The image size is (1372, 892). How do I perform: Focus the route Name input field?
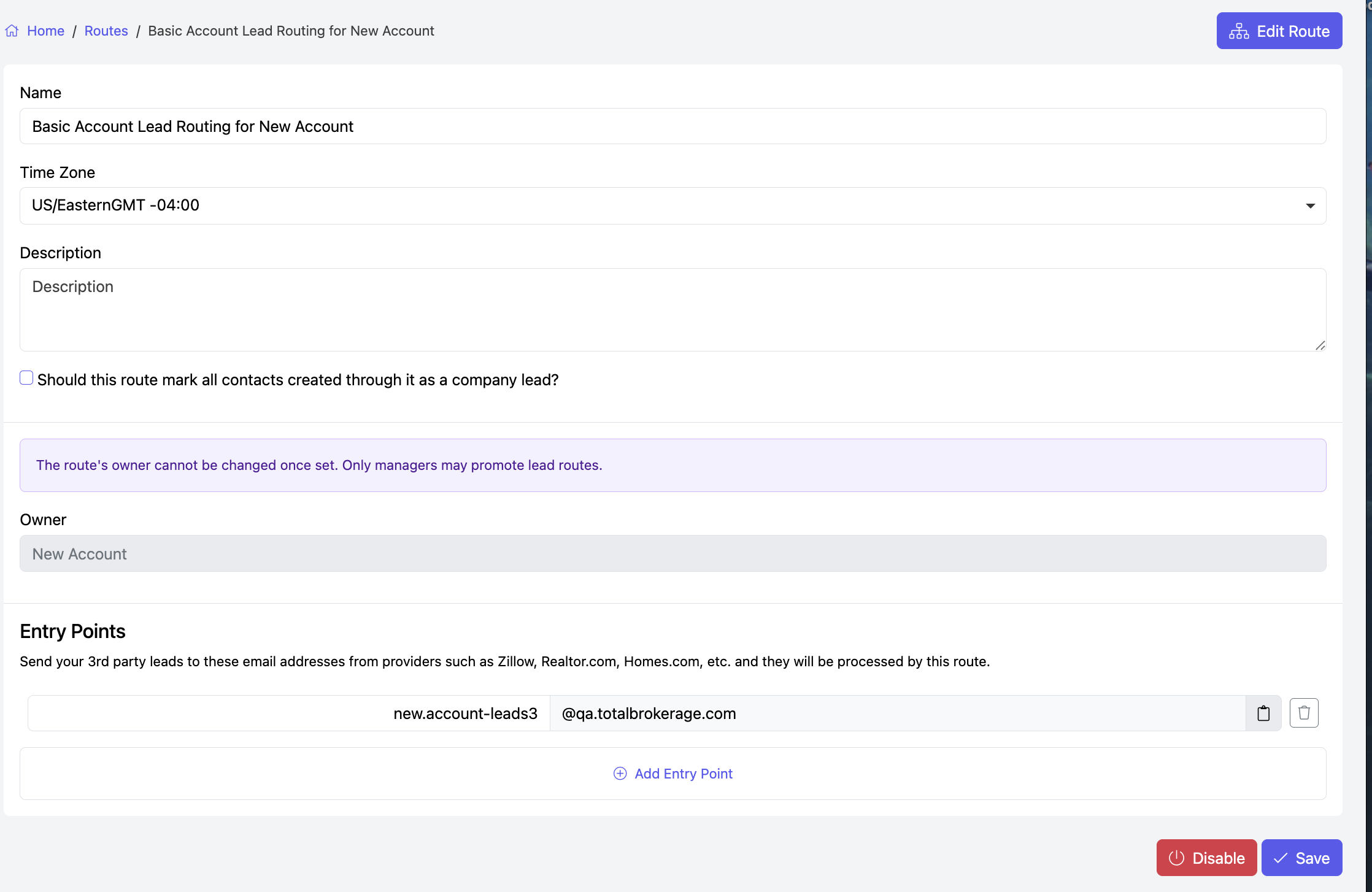[673, 126]
